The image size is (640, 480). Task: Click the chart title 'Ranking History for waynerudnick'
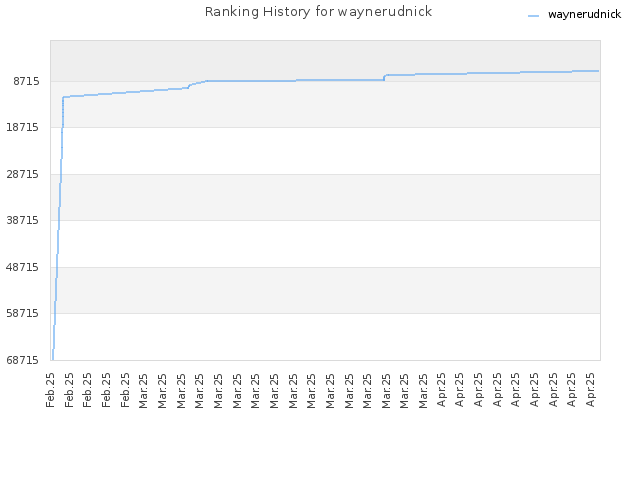318,11
